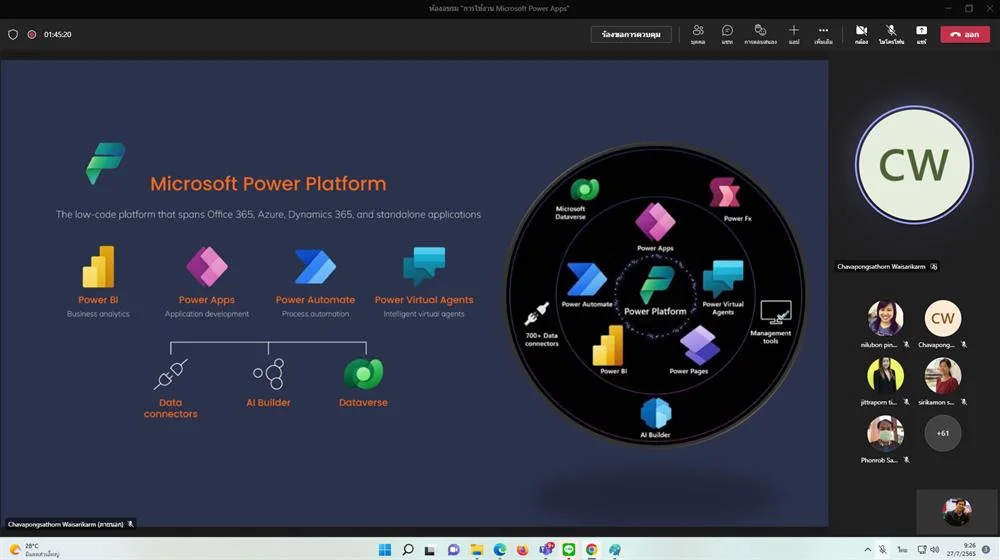Click central Power Platform logo in circle
This screenshot has width=1000, height=560.
656,286
